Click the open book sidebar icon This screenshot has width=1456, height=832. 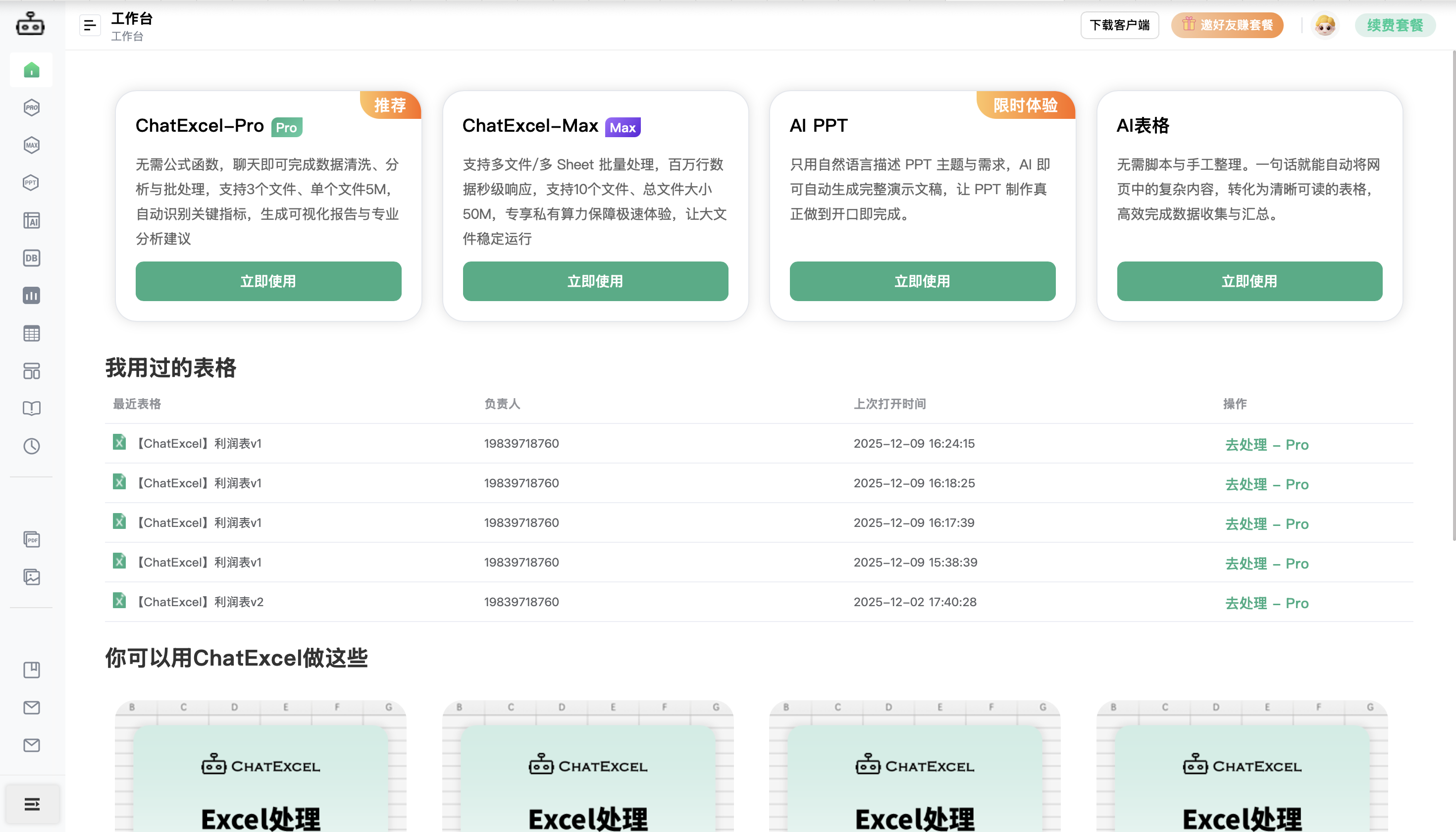click(31, 409)
